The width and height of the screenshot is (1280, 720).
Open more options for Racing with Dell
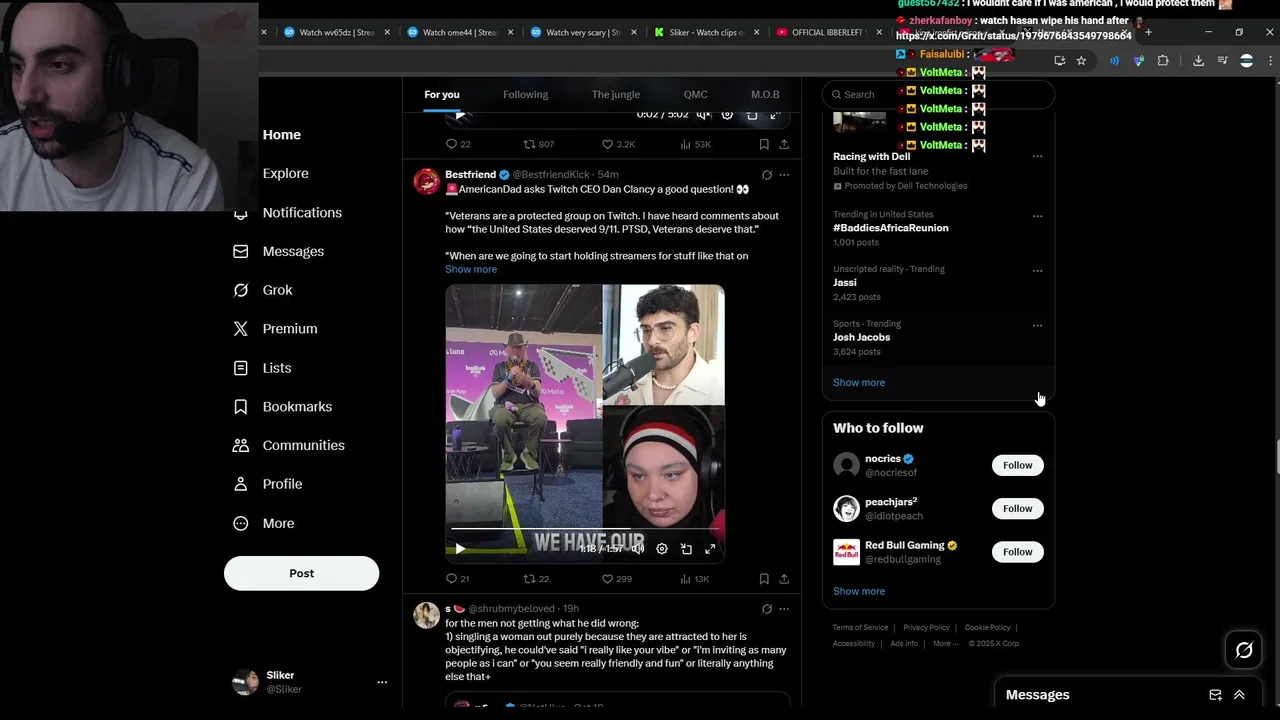pos(1037,157)
